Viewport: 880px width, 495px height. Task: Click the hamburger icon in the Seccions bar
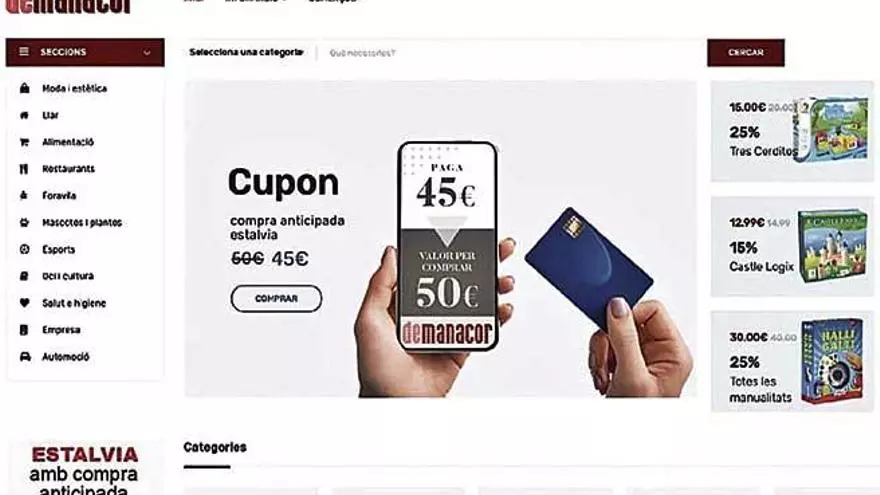tap(24, 52)
